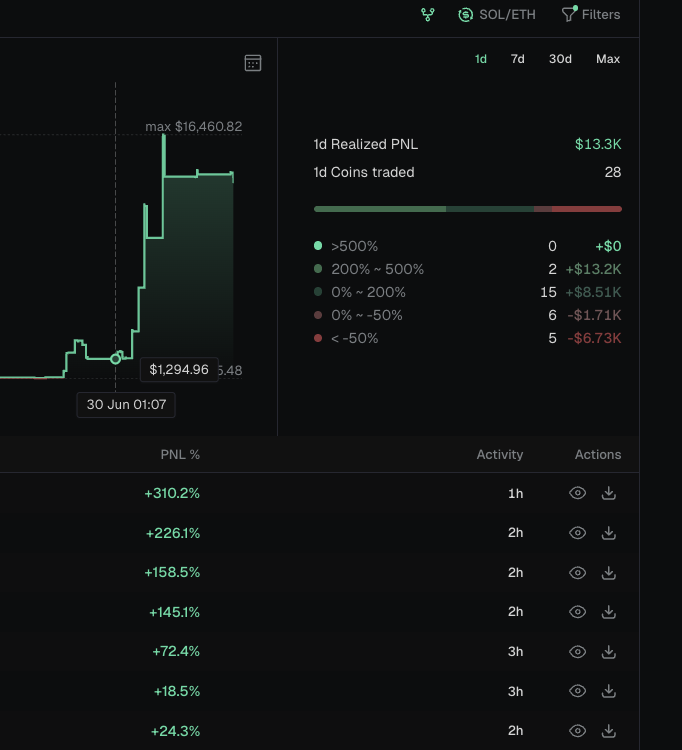Click the 200% ~ 500% legend dot

click(318, 269)
